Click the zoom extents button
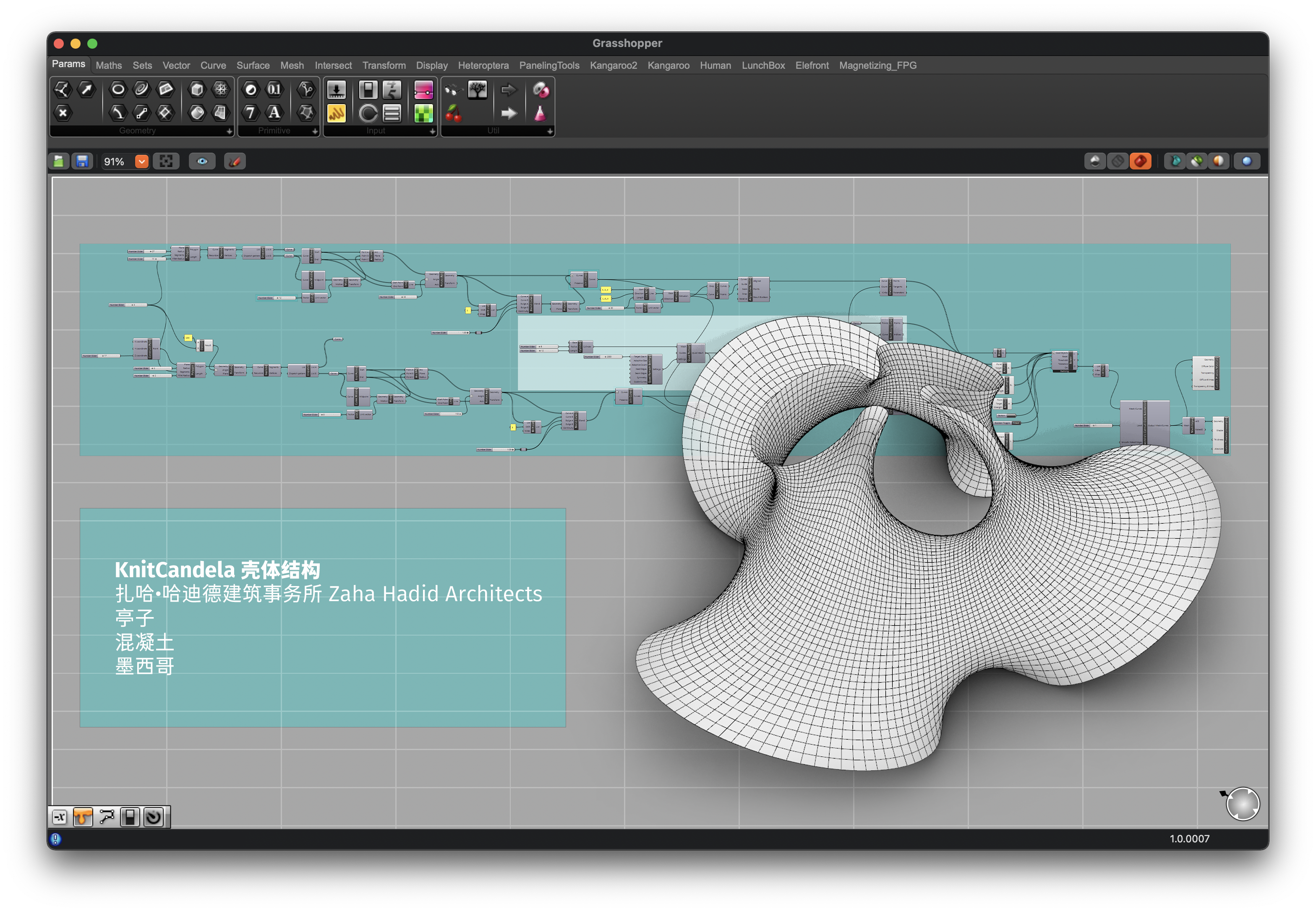Screen dimensions: 1316x912 pyautogui.click(x=166, y=162)
